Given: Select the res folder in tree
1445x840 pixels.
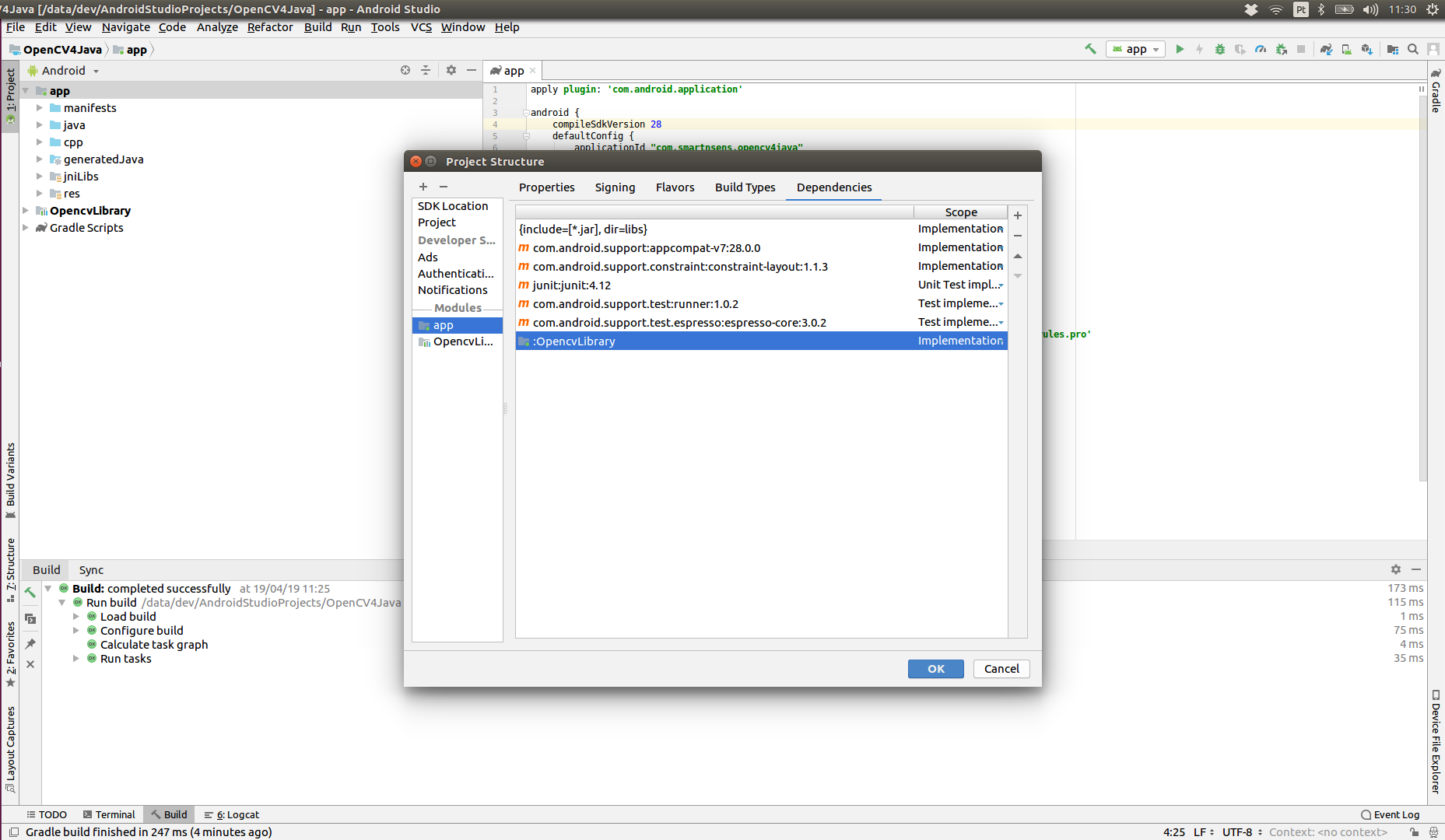Looking at the screenshot, I should (x=72, y=194).
